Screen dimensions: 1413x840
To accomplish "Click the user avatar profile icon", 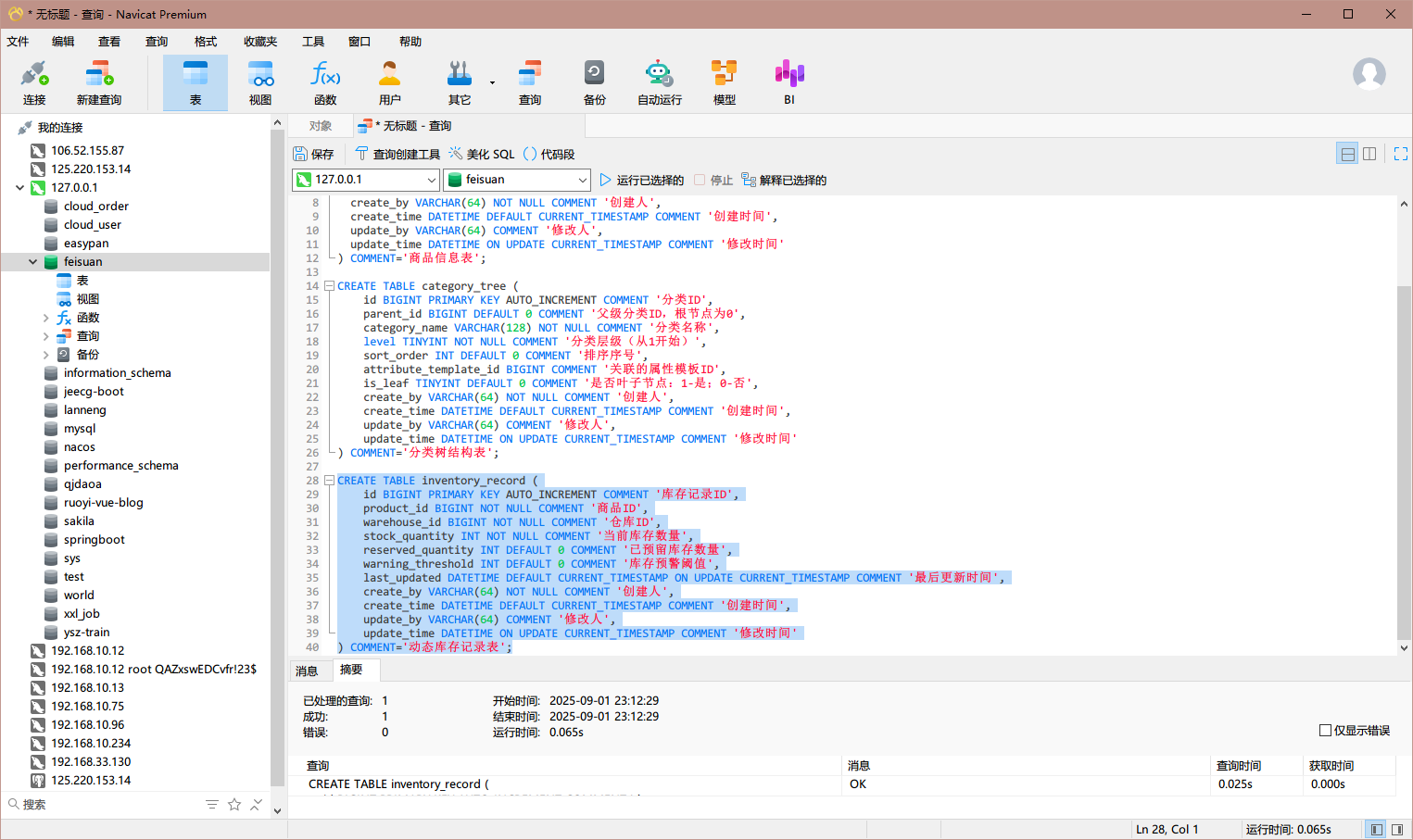I will coord(1369,74).
